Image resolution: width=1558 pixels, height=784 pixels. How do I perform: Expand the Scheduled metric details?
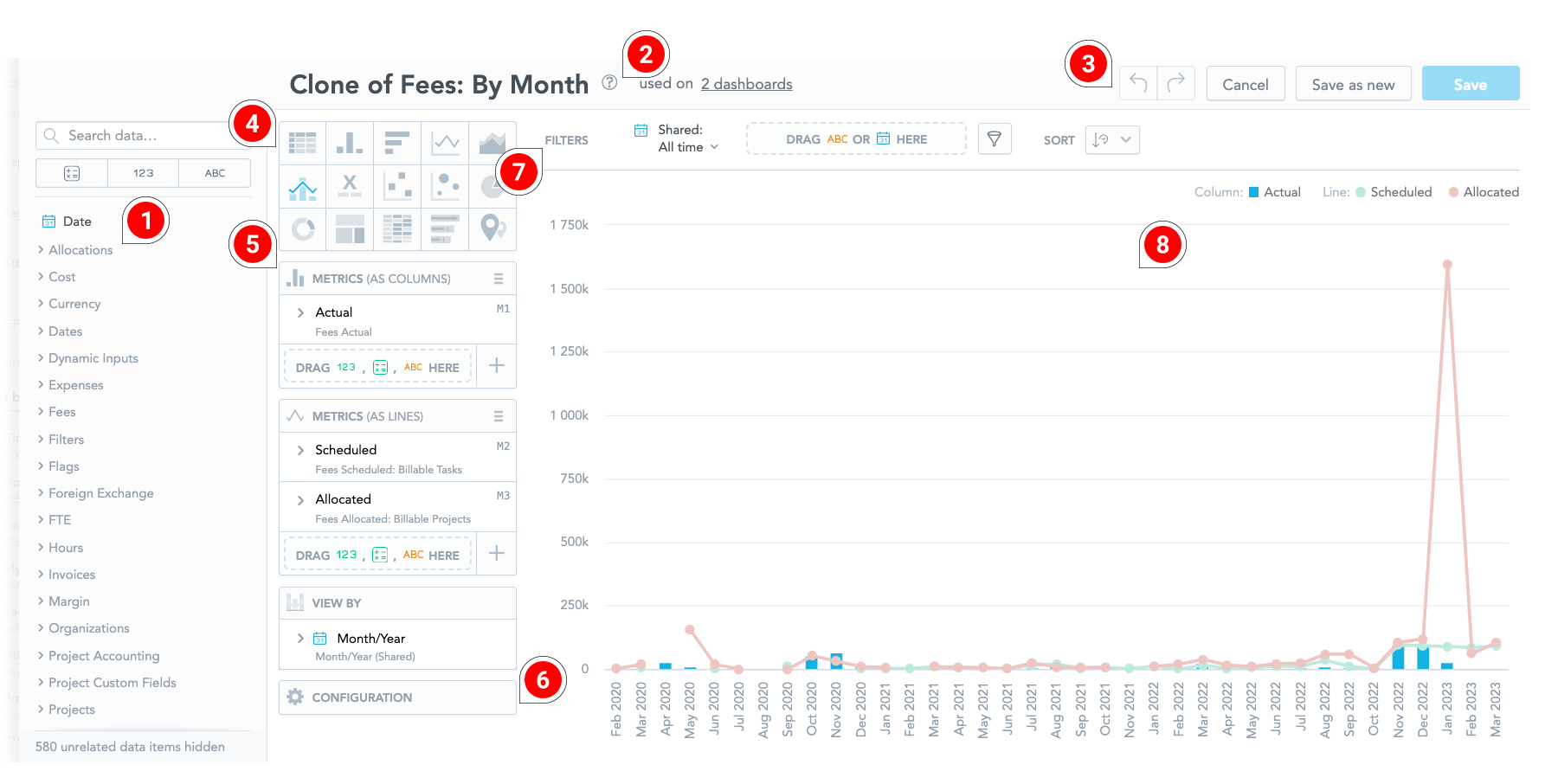point(300,450)
